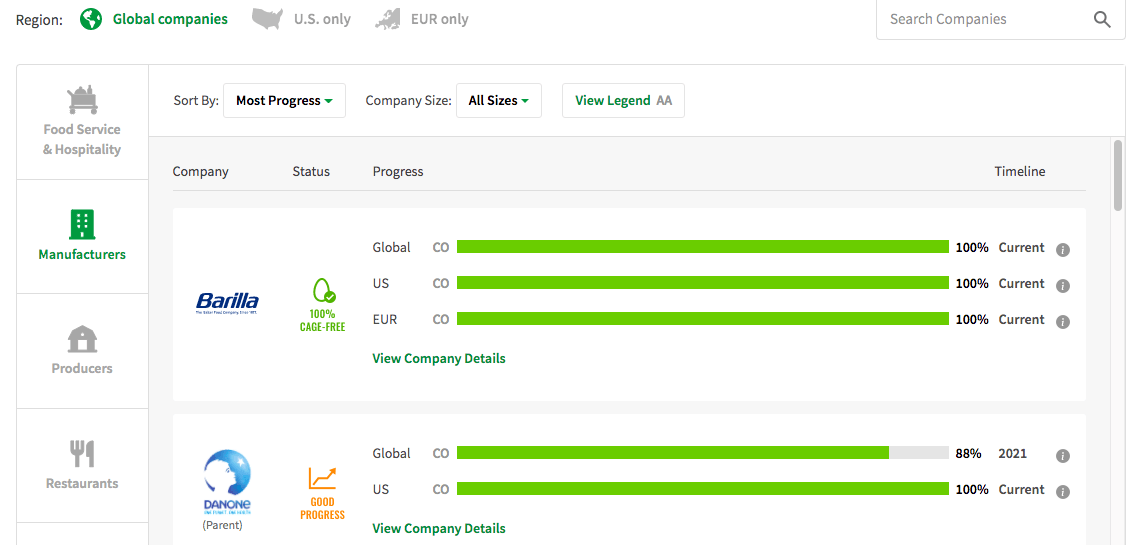Image resolution: width=1134 pixels, height=545 pixels.
Task: Click Barilla's EUR 100% progress bar
Action: pos(703,319)
